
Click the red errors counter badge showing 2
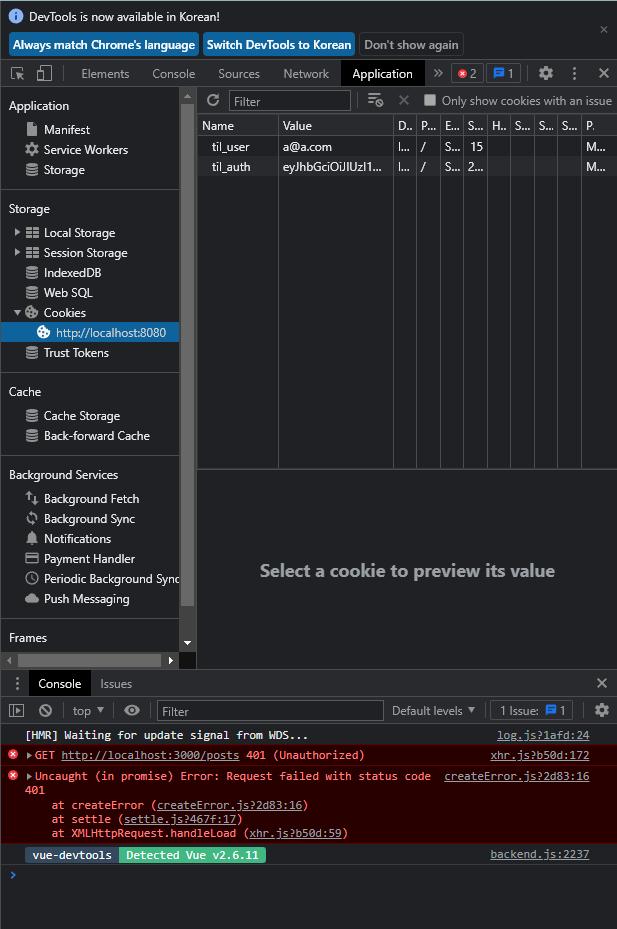(x=467, y=73)
